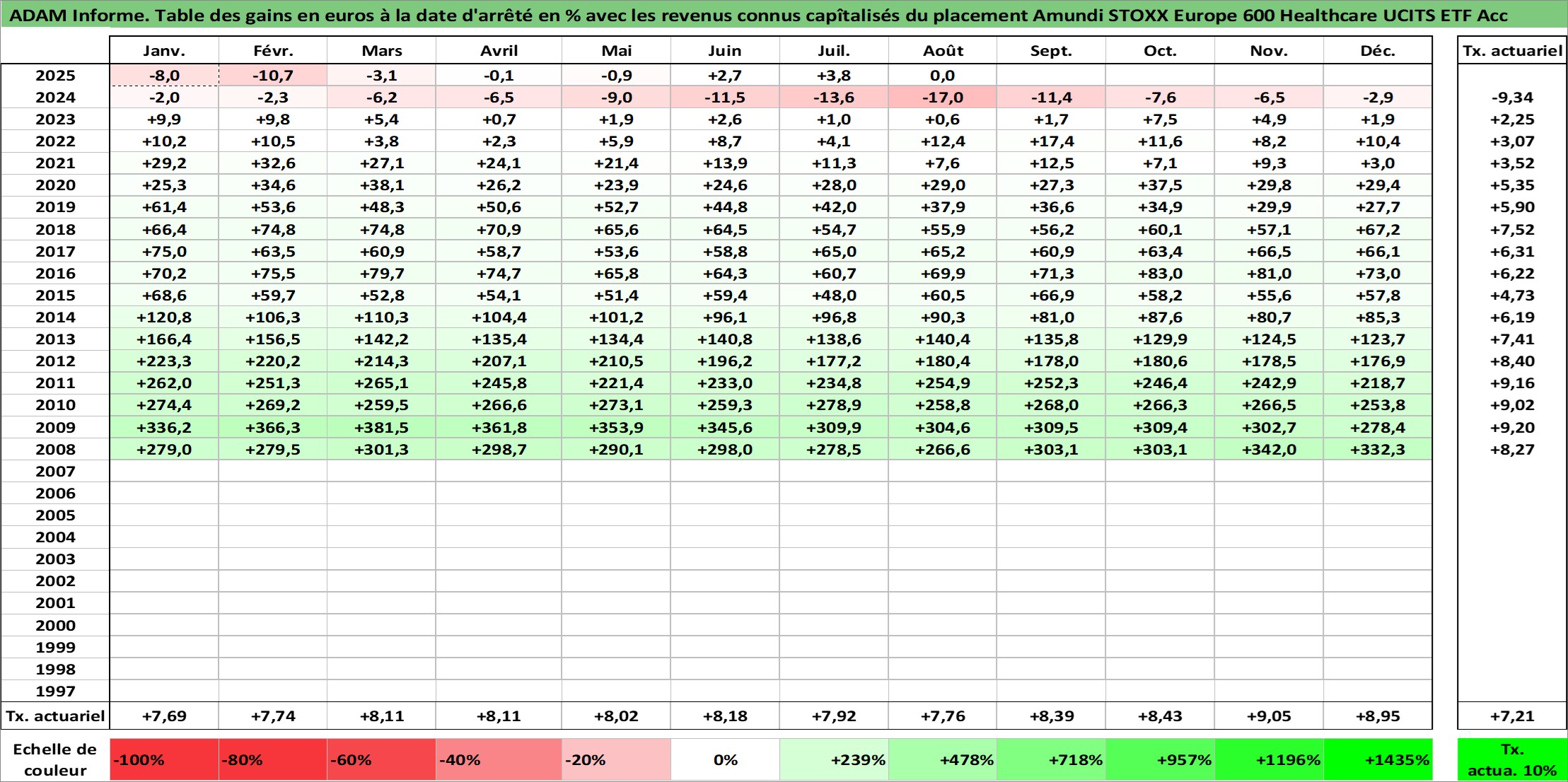Select the 1997 year row label
The image size is (1568, 782).
pyautogui.click(x=55, y=691)
